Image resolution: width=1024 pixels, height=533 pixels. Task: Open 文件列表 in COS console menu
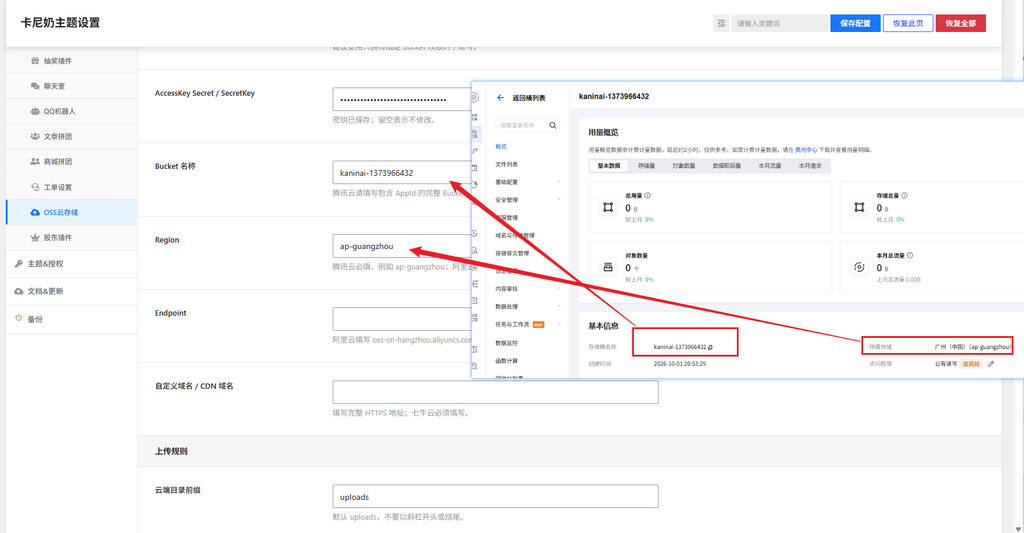[506, 165]
